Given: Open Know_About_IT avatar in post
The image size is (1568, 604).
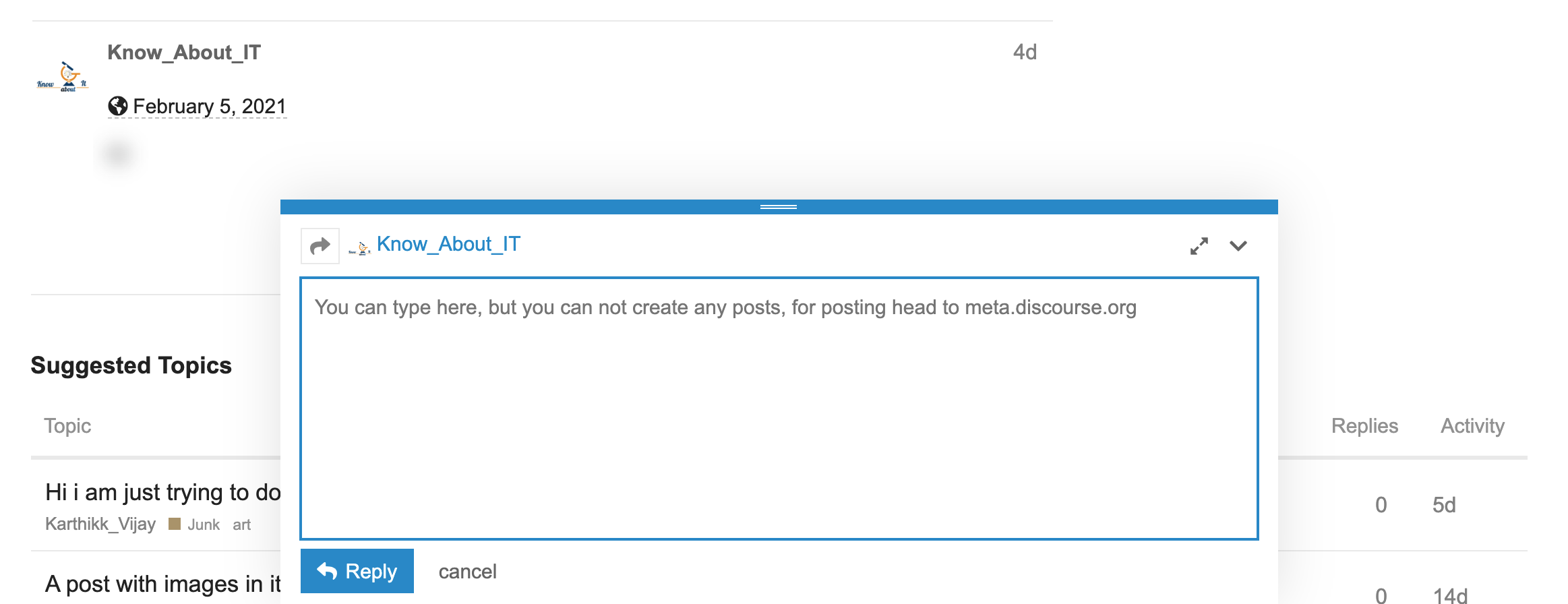Looking at the screenshot, I should tap(63, 77).
